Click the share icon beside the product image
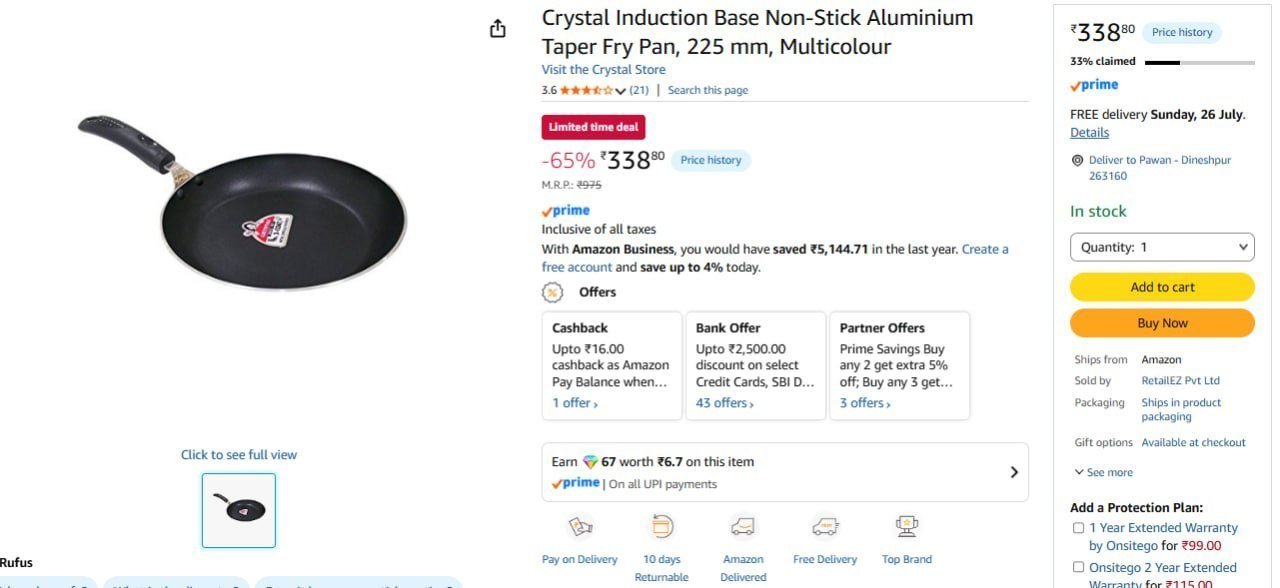Screen dimensions: 1280x588 [498, 29]
